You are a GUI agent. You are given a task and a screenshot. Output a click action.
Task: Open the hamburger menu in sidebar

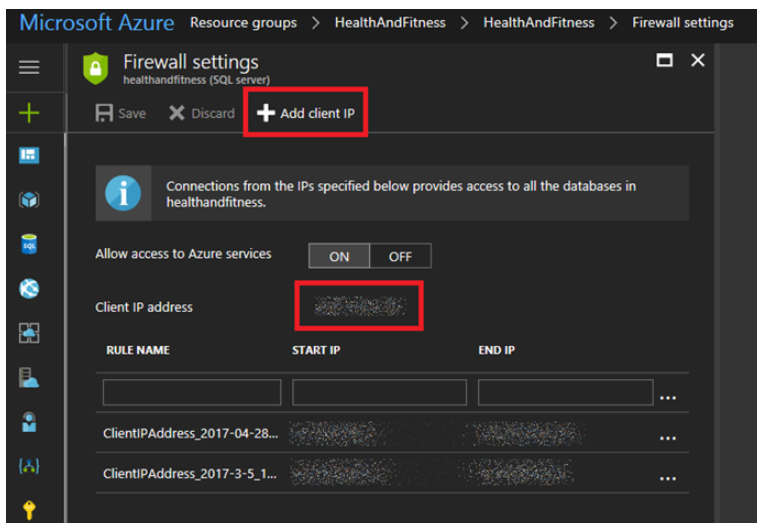(29, 67)
